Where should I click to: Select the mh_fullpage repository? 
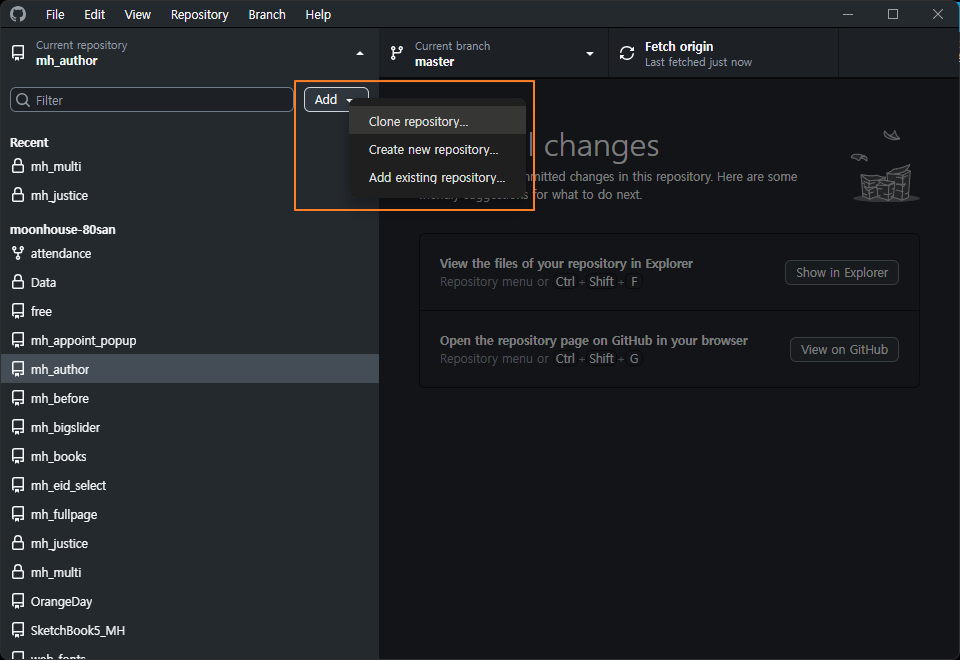click(189, 514)
